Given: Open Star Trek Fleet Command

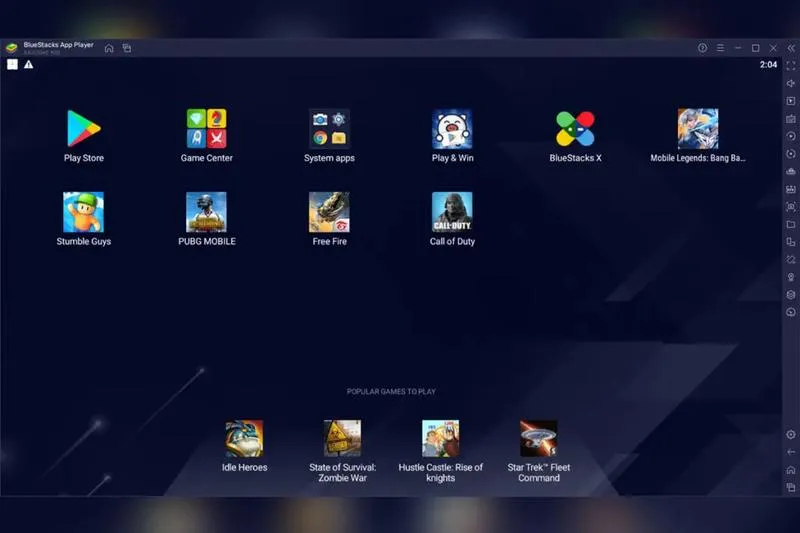Looking at the screenshot, I should 539,439.
